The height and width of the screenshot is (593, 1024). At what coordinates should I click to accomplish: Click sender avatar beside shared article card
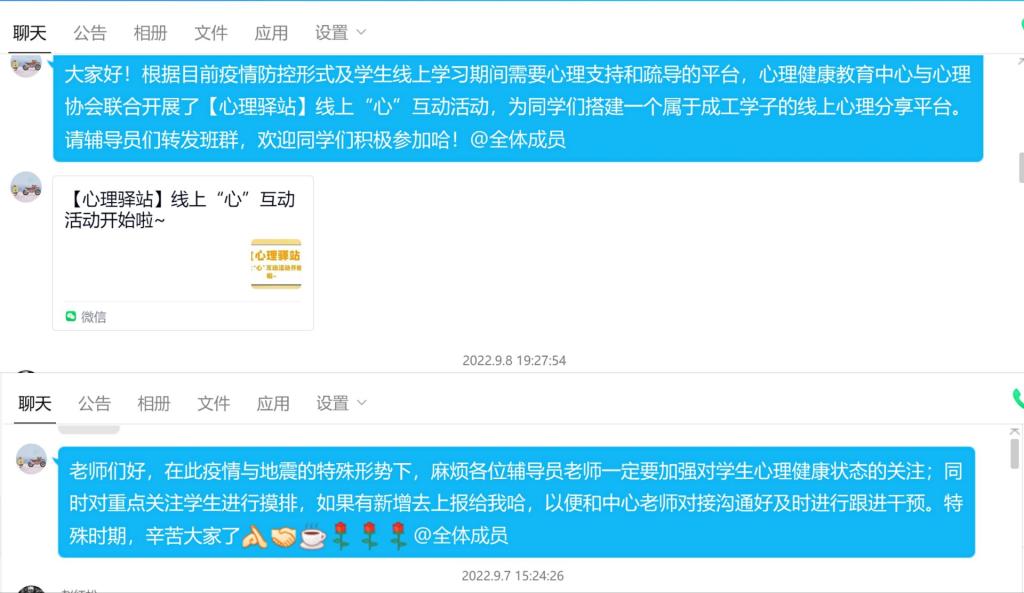point(27,187)
